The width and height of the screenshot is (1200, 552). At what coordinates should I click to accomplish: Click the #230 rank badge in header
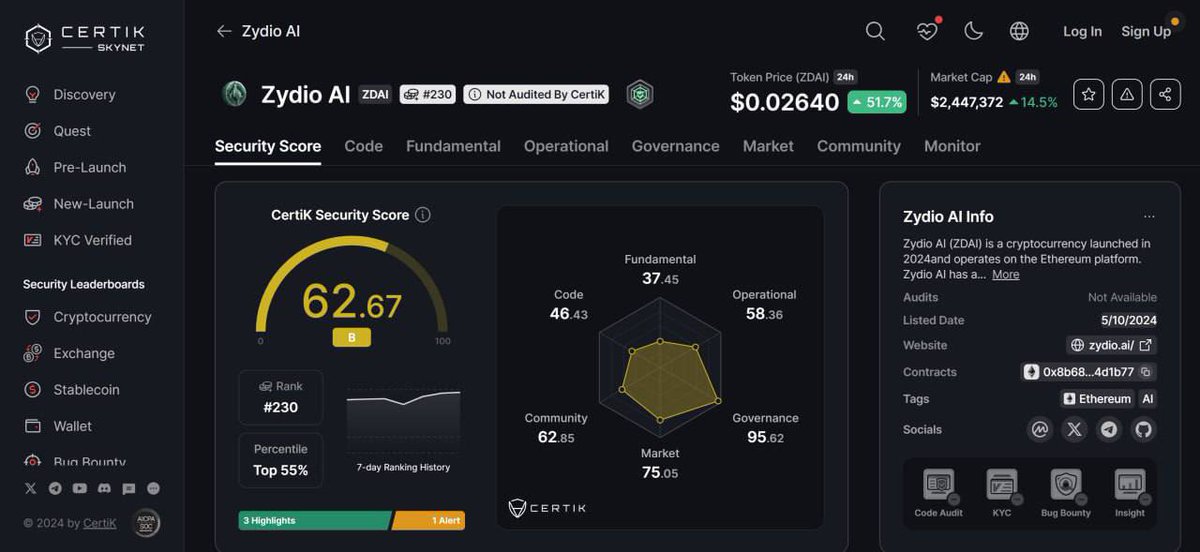coord(428,94)
